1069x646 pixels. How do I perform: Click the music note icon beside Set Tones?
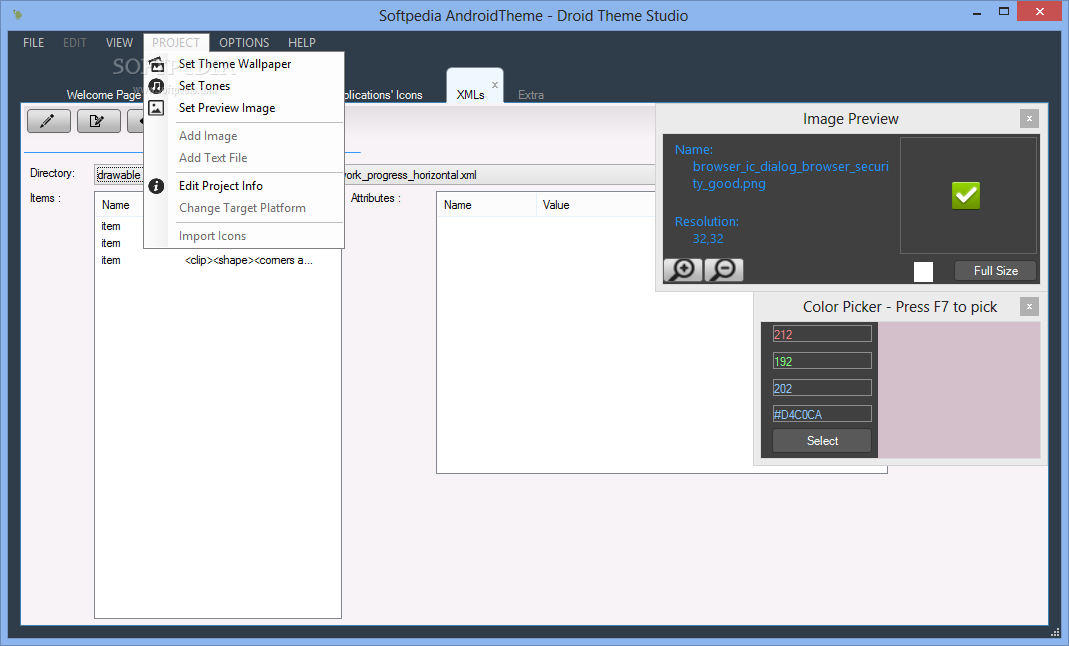pos(156,86)
